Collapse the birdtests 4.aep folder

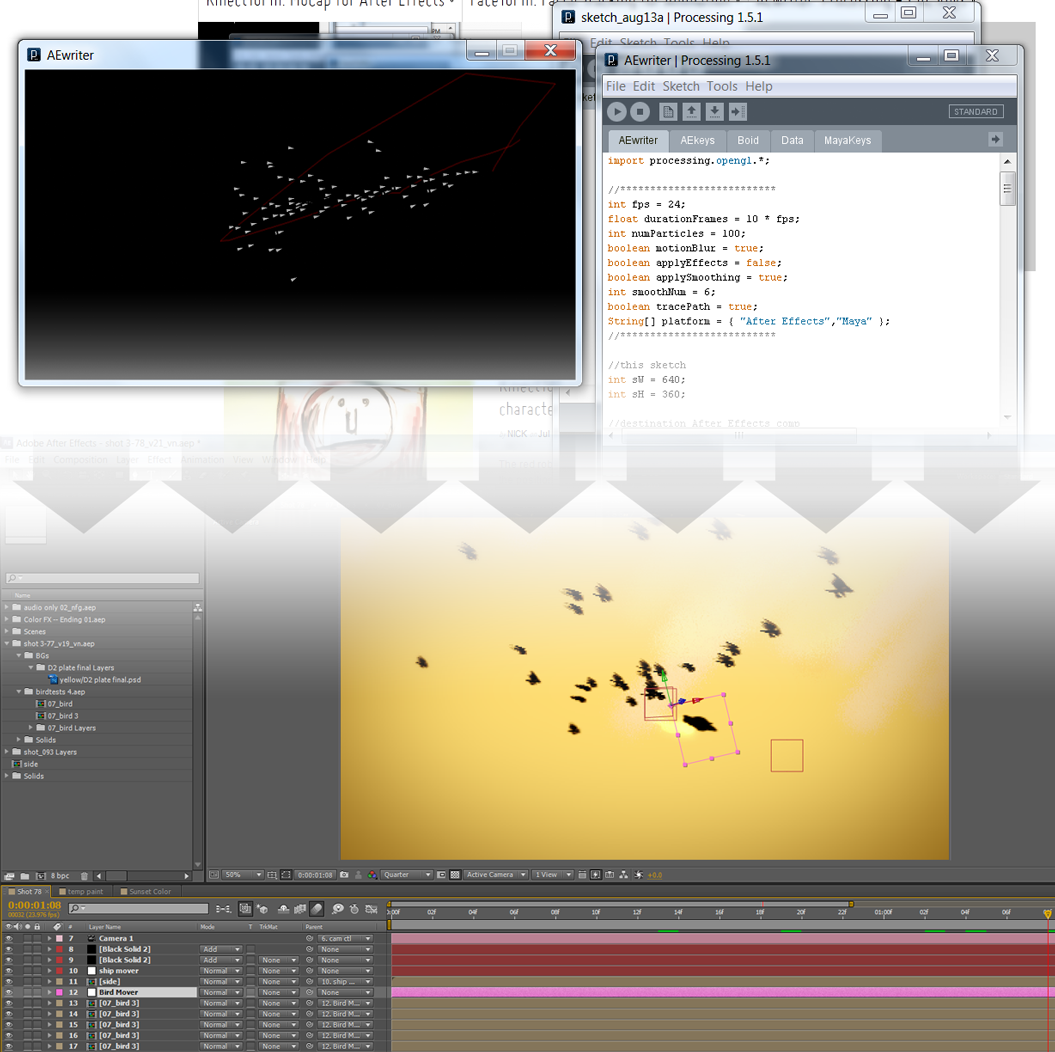pyautogui.click(x=20, y=691)
